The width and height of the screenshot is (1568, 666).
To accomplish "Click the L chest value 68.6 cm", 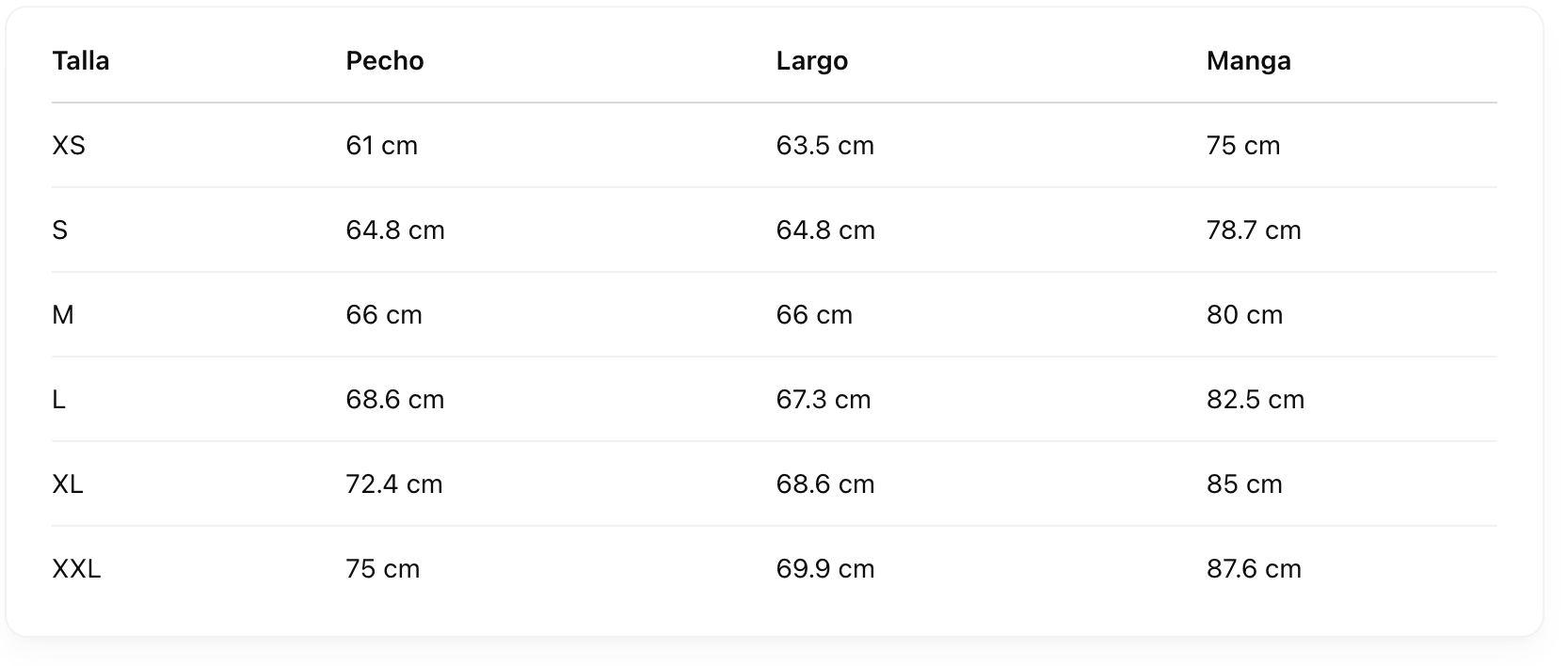I will click(395, 400).
